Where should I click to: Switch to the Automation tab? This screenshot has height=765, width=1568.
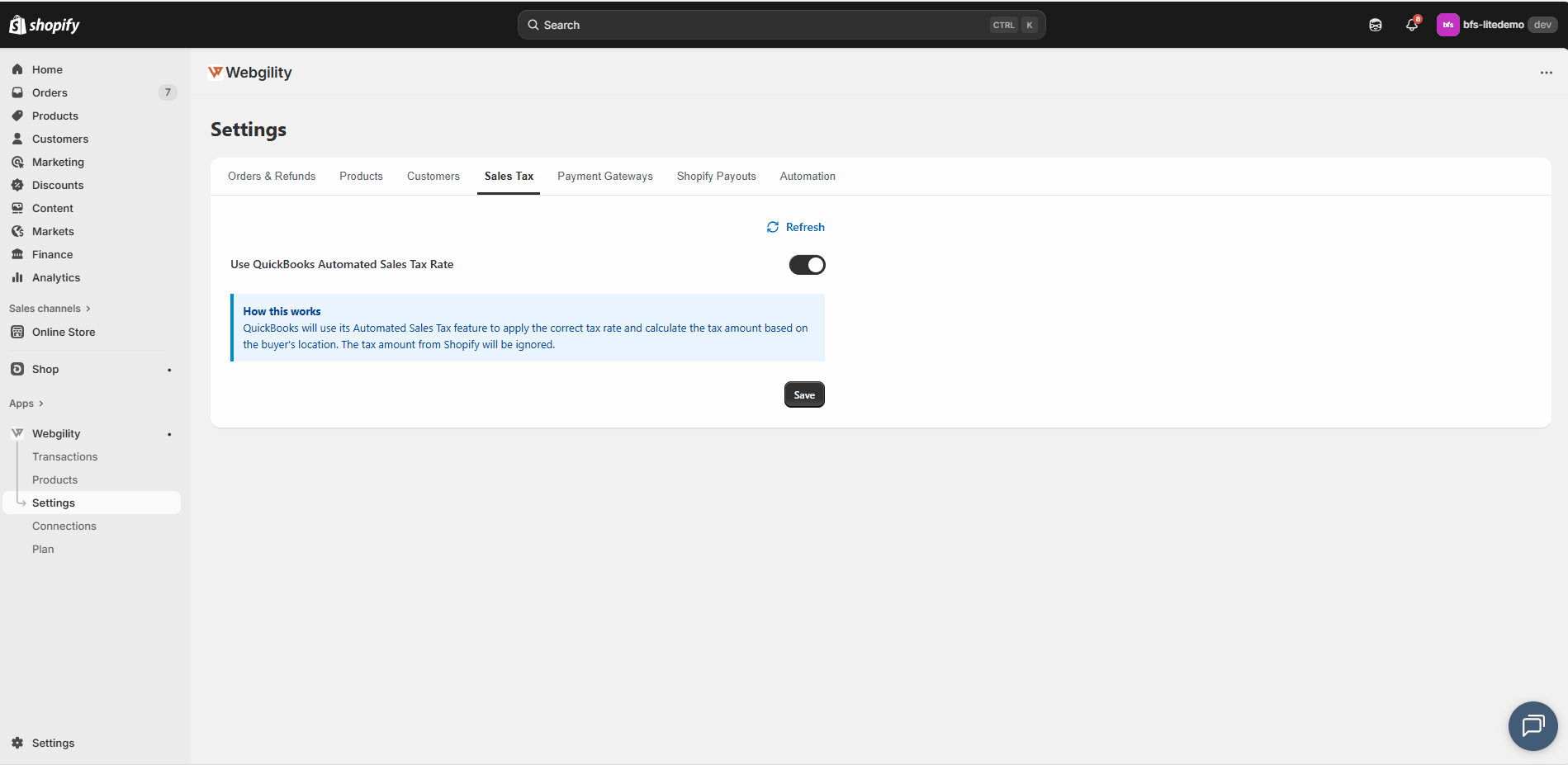pos(808,177)
